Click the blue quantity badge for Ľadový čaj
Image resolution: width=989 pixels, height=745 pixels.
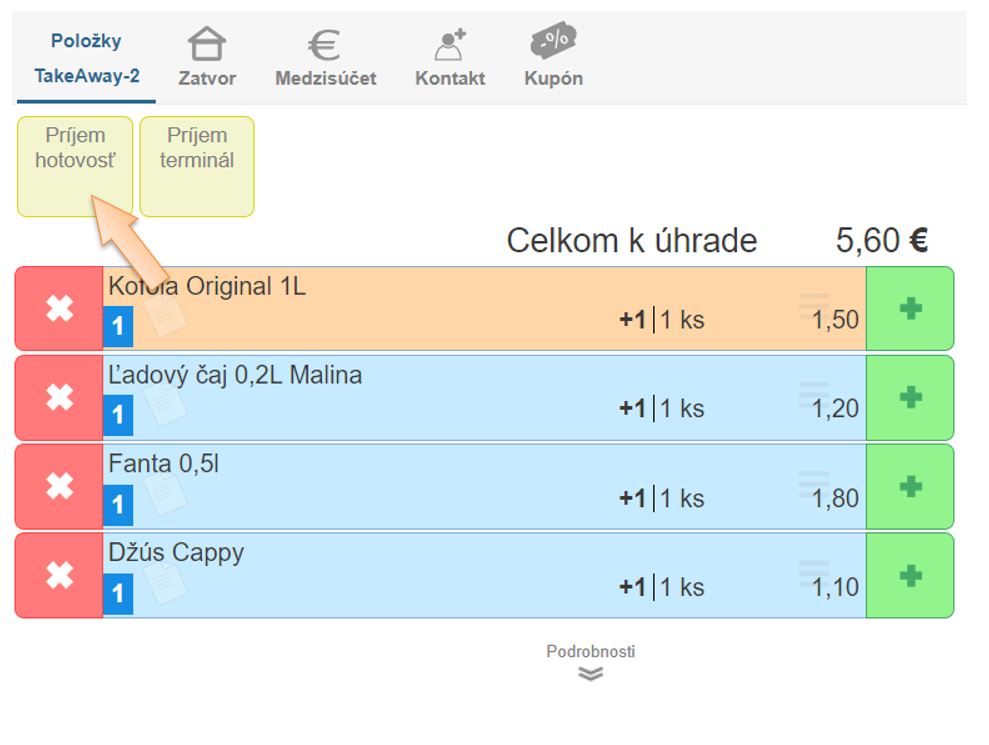[x=118, y=414]
